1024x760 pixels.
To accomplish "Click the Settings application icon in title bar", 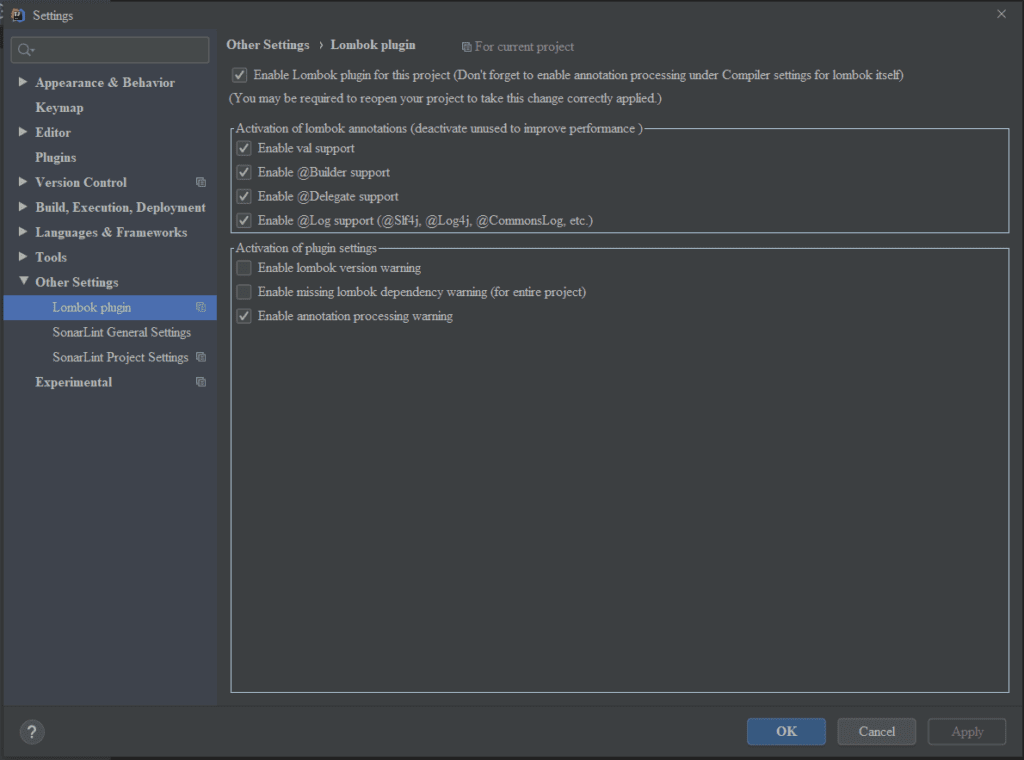I will [x=19, y=15].
